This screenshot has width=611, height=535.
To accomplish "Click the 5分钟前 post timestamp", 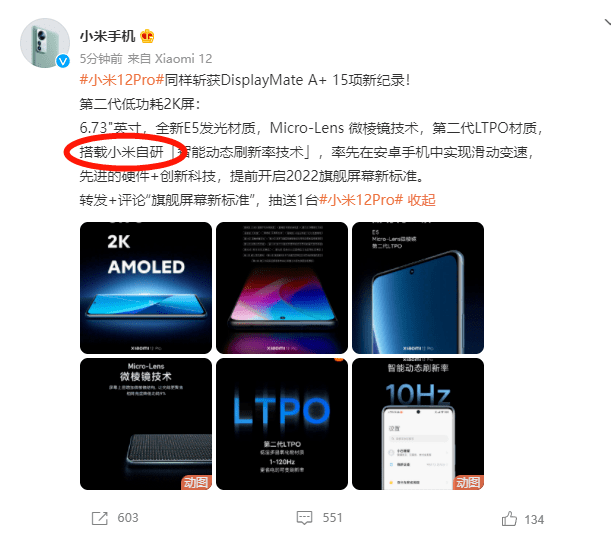I will click(101, 58).
